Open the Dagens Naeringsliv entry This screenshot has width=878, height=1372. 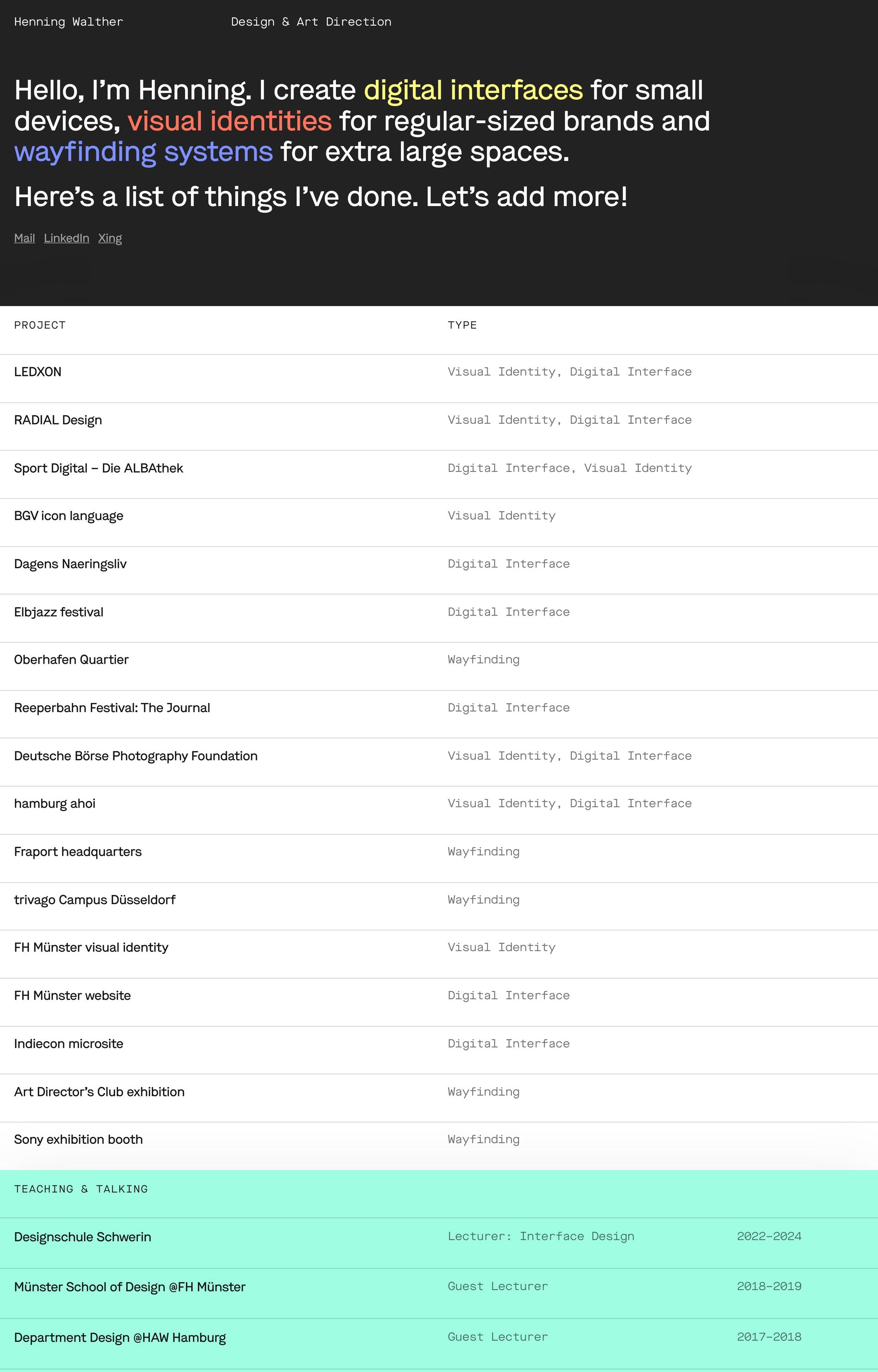70,564
